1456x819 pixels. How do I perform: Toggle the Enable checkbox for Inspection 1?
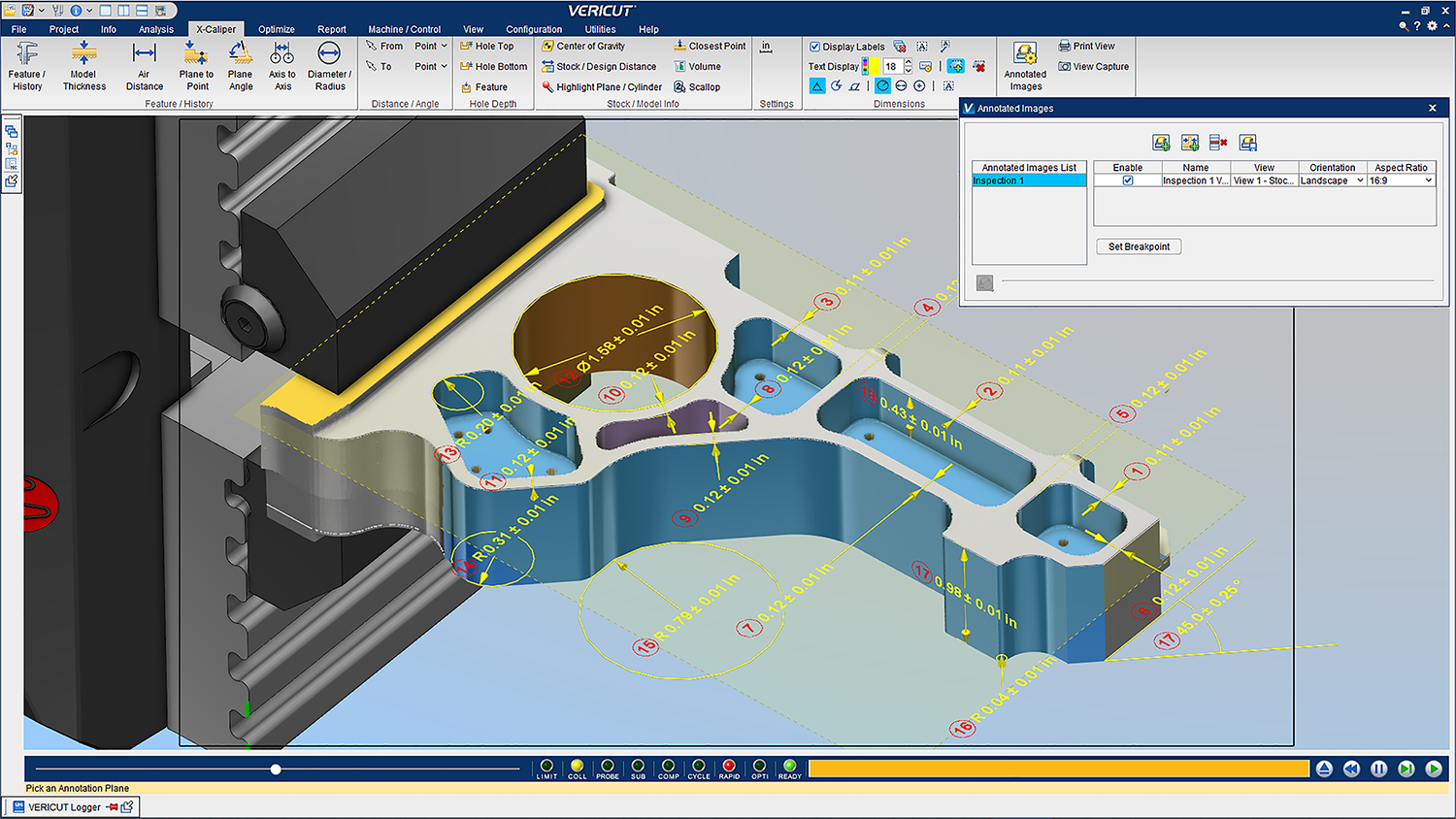[1127, 180]
